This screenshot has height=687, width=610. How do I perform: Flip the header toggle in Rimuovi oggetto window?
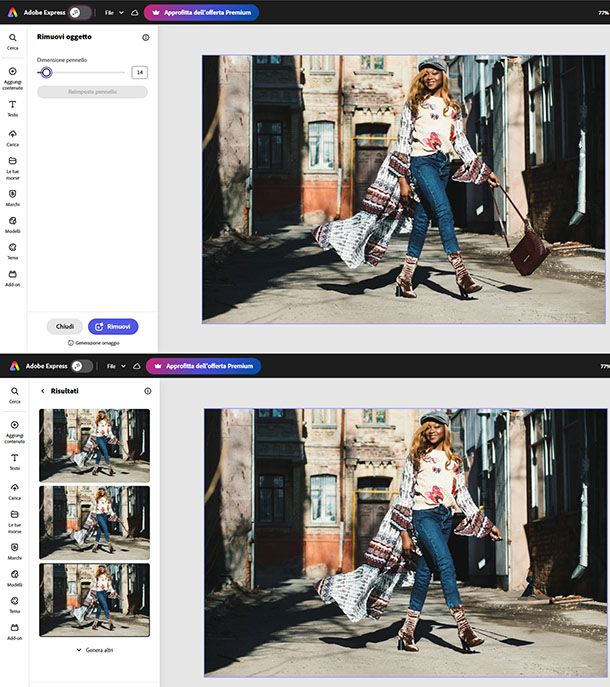click(80, 13)
